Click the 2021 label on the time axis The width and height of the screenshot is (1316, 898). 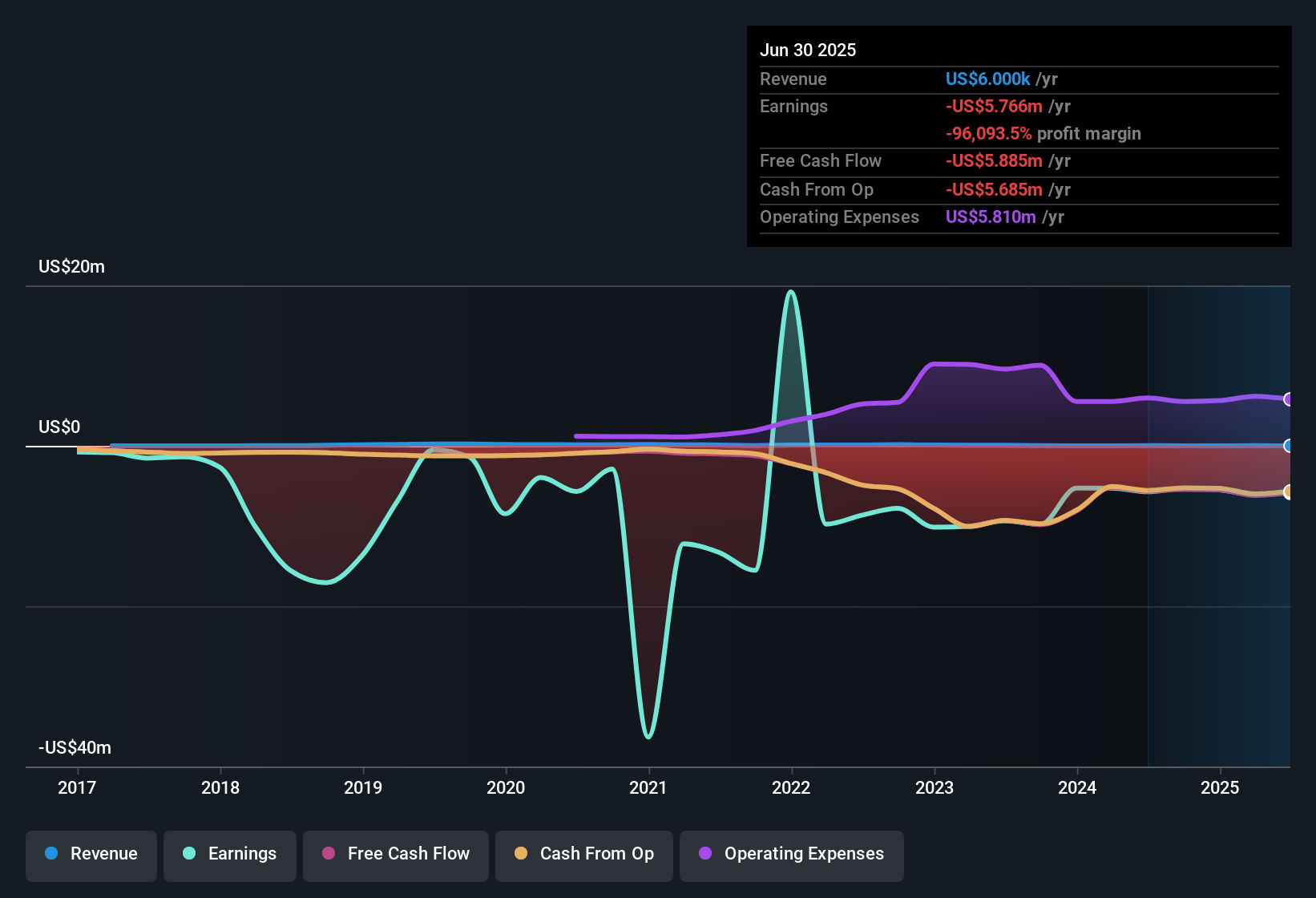(648, 788)
